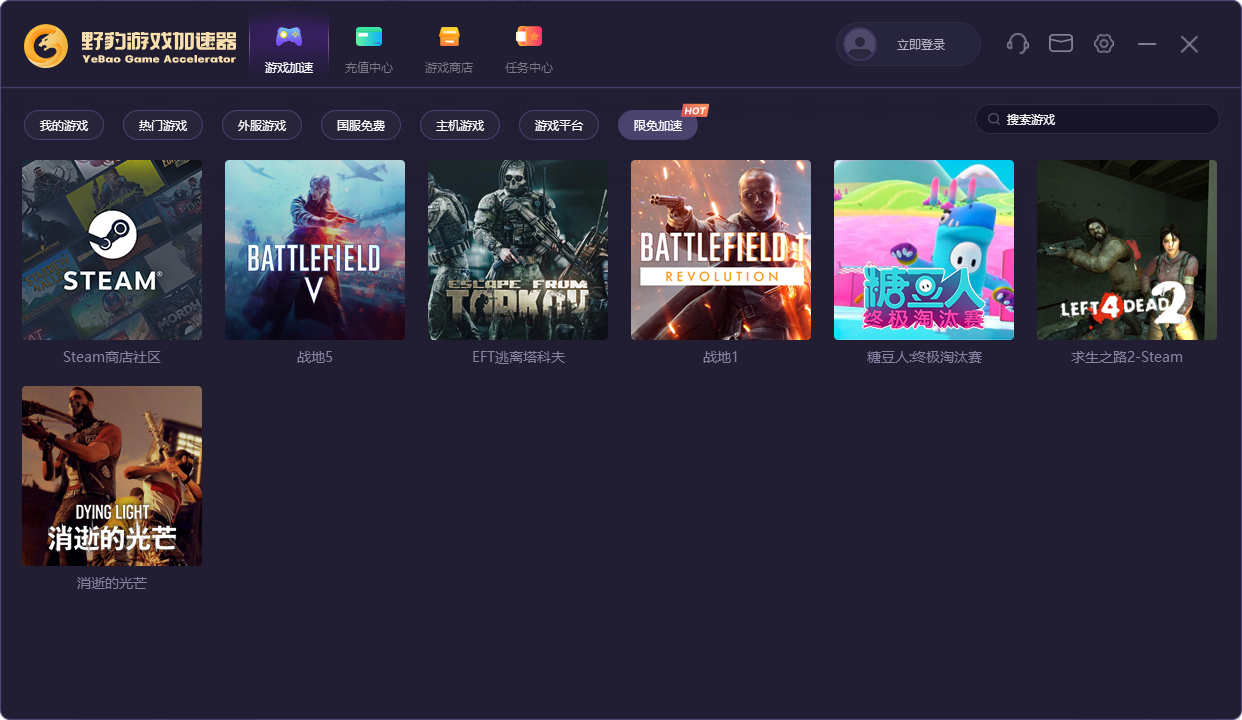Open settings hexagon gear icon
Viewport: 1242px width, 720px height.
coord(1104,44)
